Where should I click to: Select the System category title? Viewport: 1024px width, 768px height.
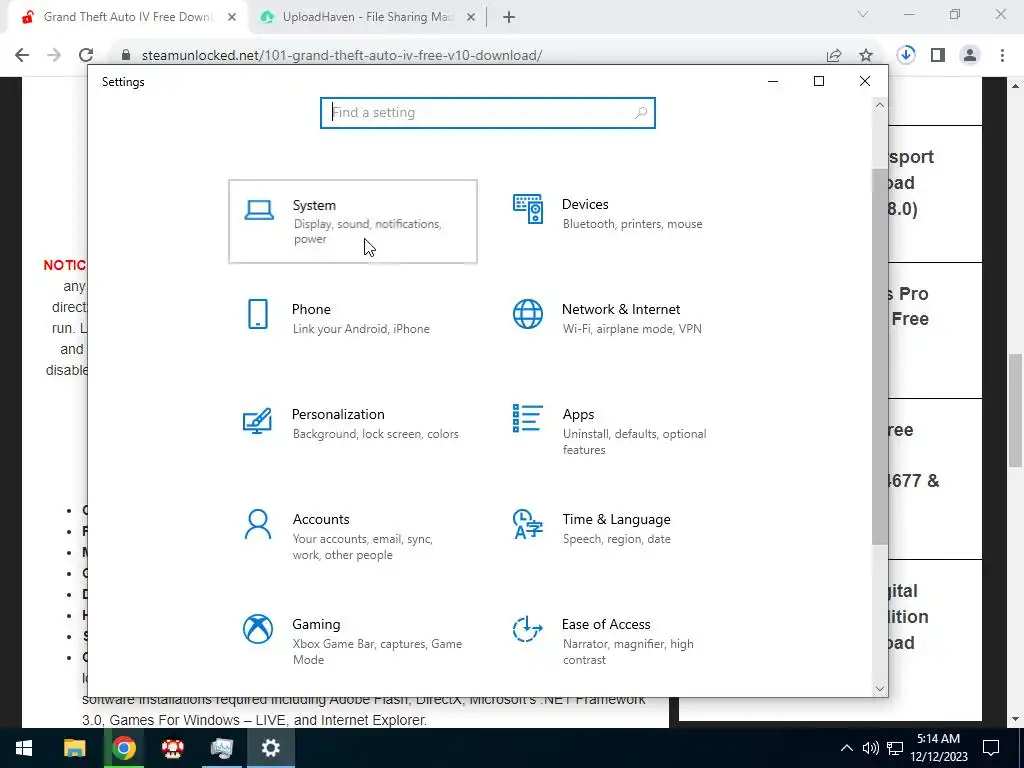coord(314,205)
